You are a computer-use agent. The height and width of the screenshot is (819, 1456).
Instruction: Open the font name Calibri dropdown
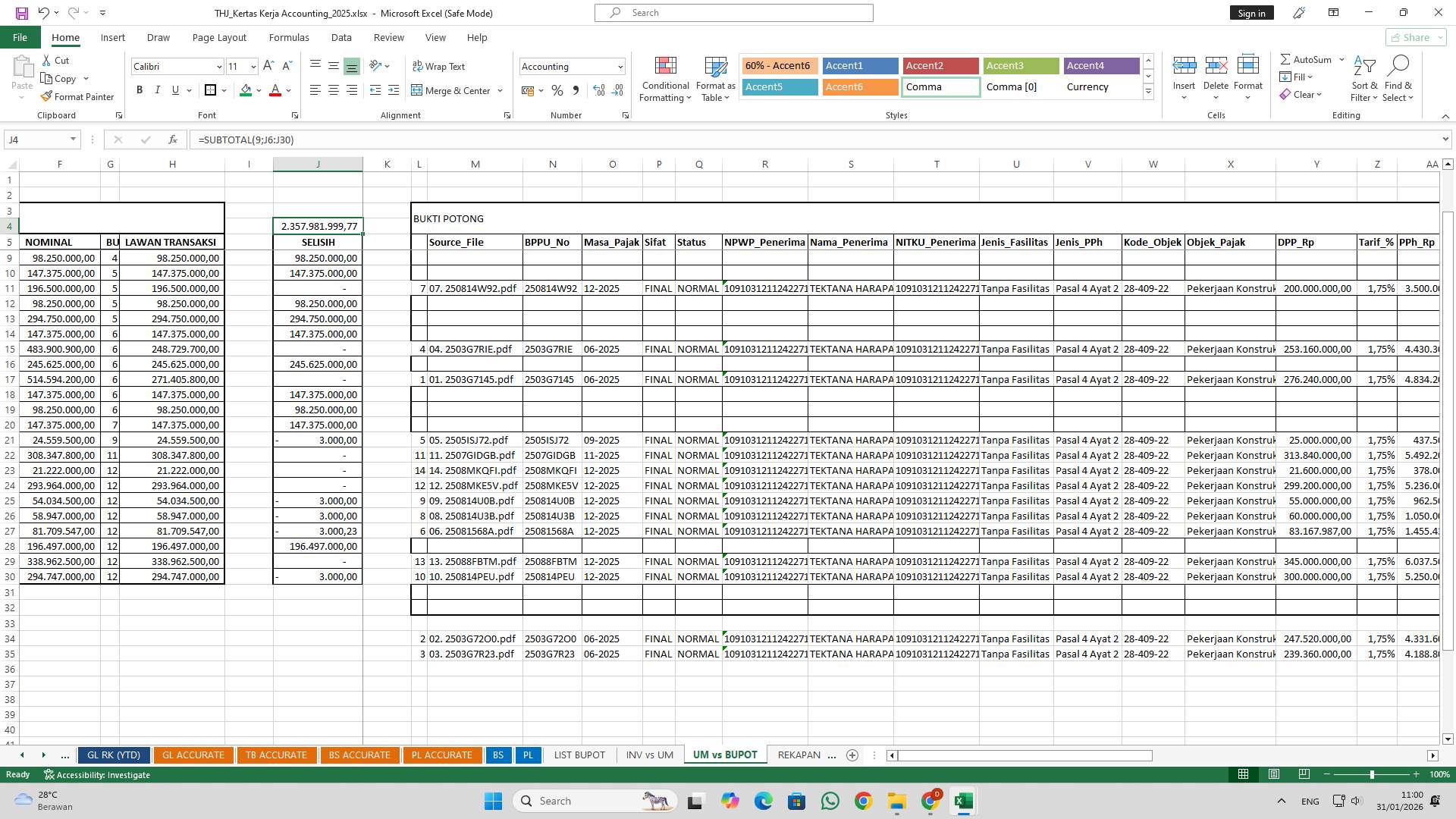tap(219, 67)
